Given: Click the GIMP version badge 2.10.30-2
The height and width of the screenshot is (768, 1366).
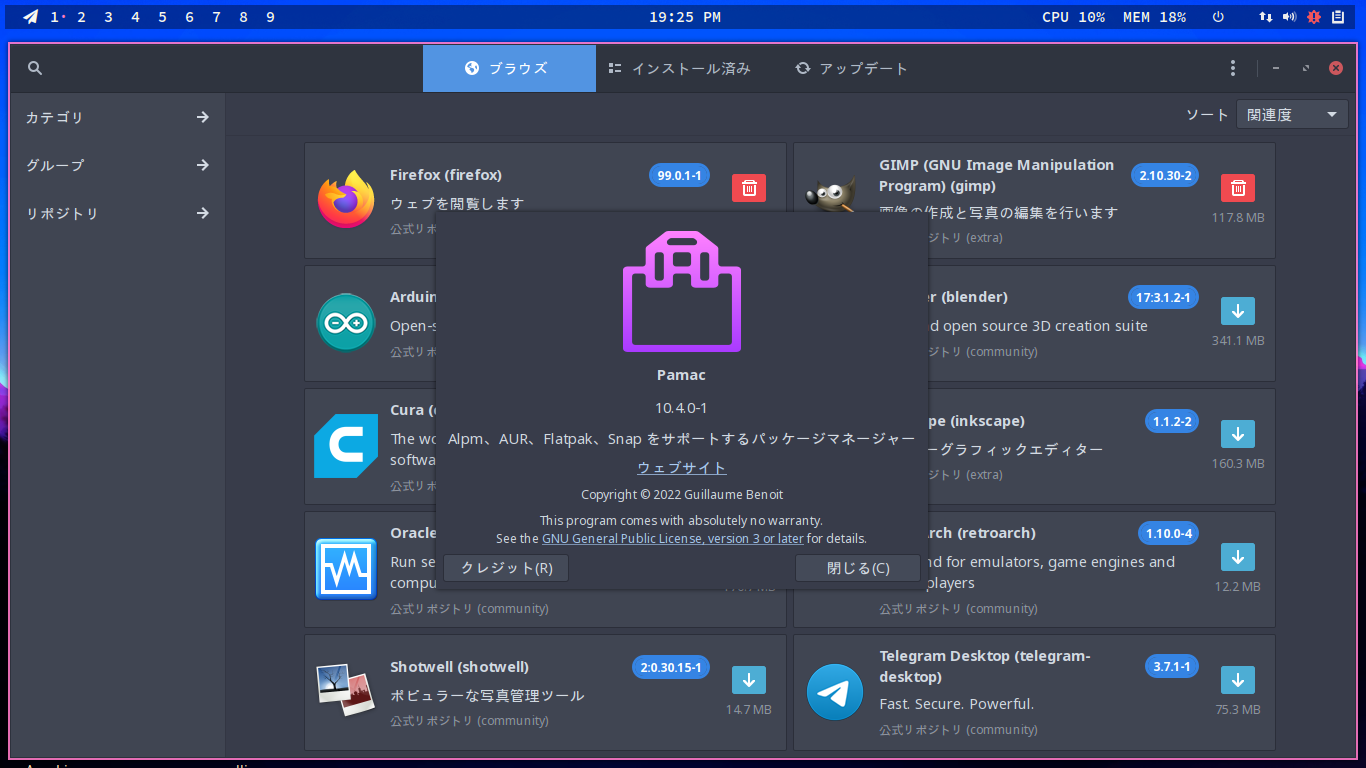Looking at the screenshot, I should [1165, 175].
